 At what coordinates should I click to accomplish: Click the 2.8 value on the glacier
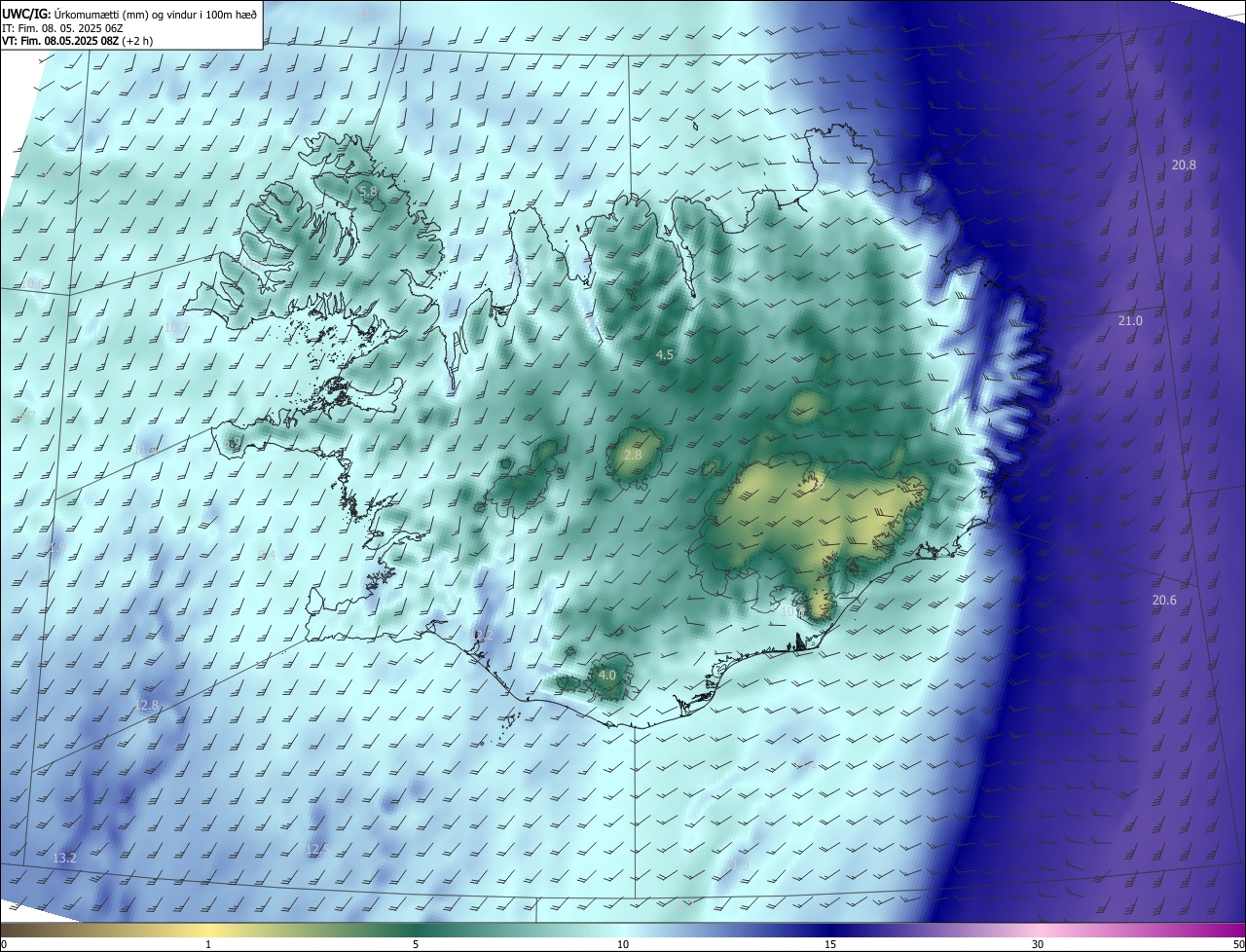[x=633, y=456]
